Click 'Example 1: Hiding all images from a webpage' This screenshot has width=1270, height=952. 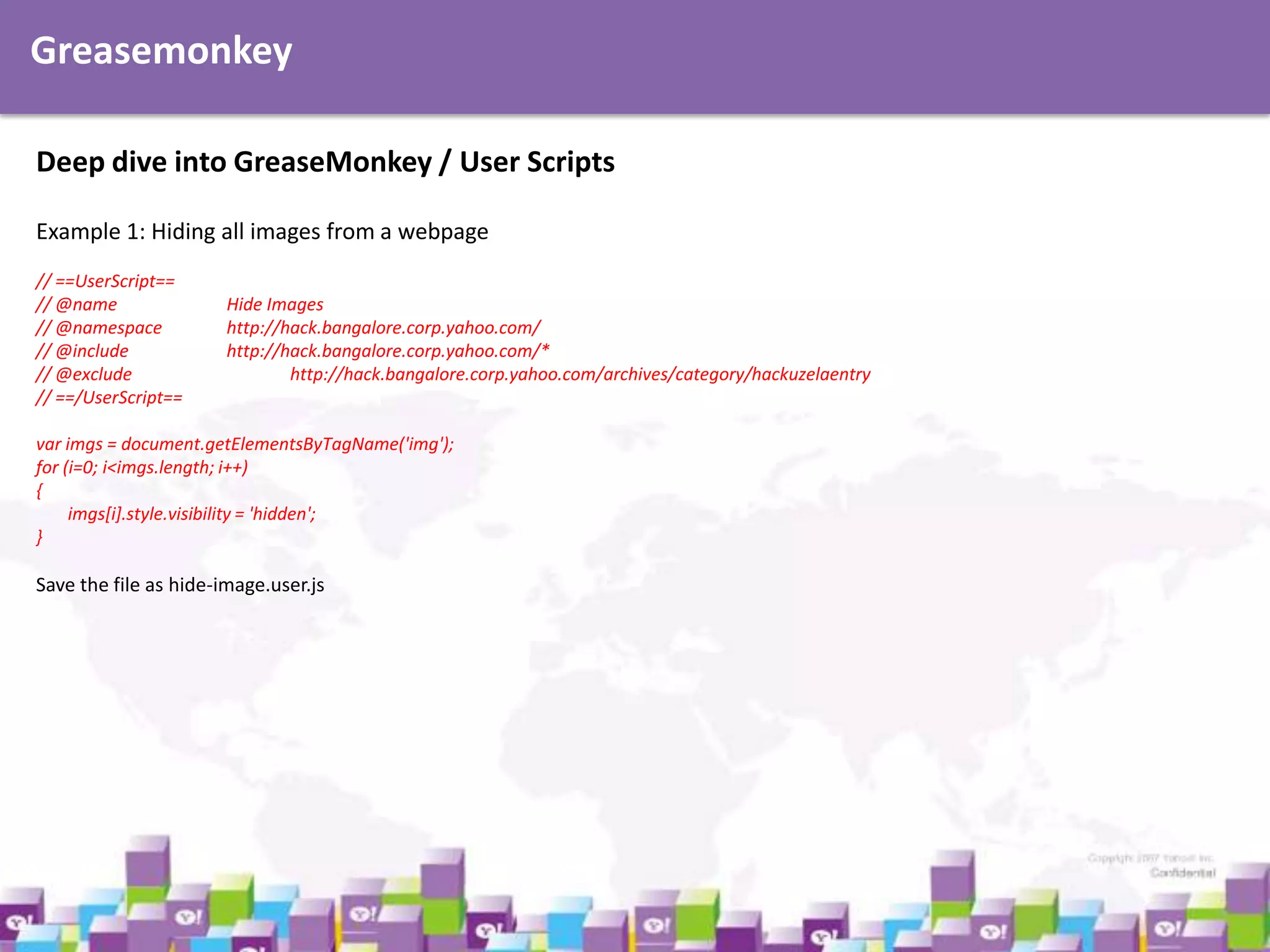click(x=262, y=232)
